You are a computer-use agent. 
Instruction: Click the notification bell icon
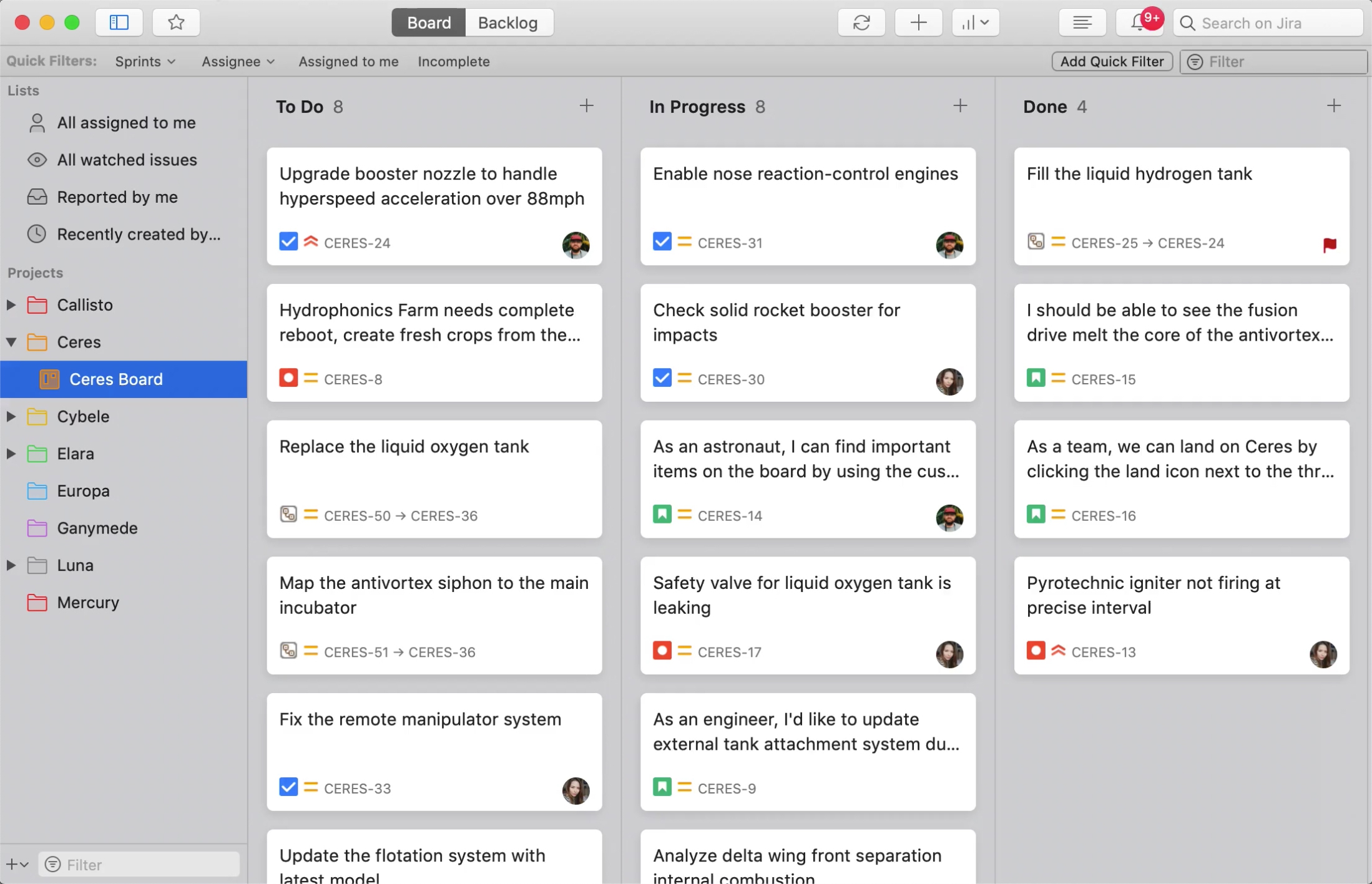click(x=1139, y=22)
